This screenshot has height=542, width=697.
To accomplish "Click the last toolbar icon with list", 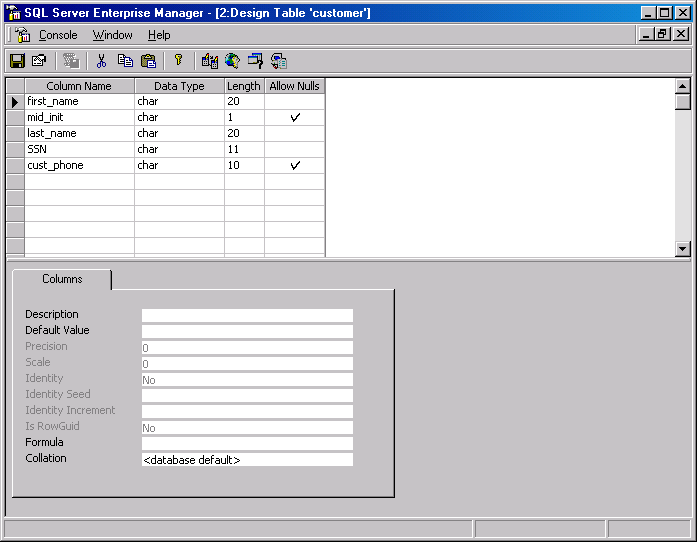I will coord(279,61).
